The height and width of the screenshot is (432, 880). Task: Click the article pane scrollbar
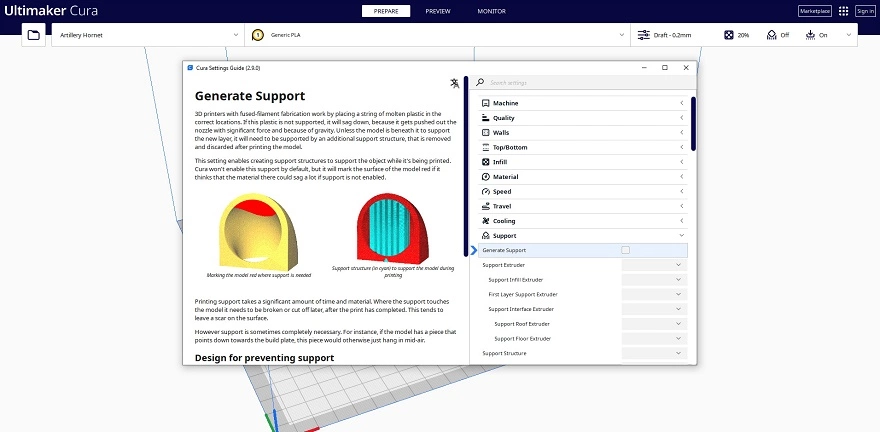[466, 166]
